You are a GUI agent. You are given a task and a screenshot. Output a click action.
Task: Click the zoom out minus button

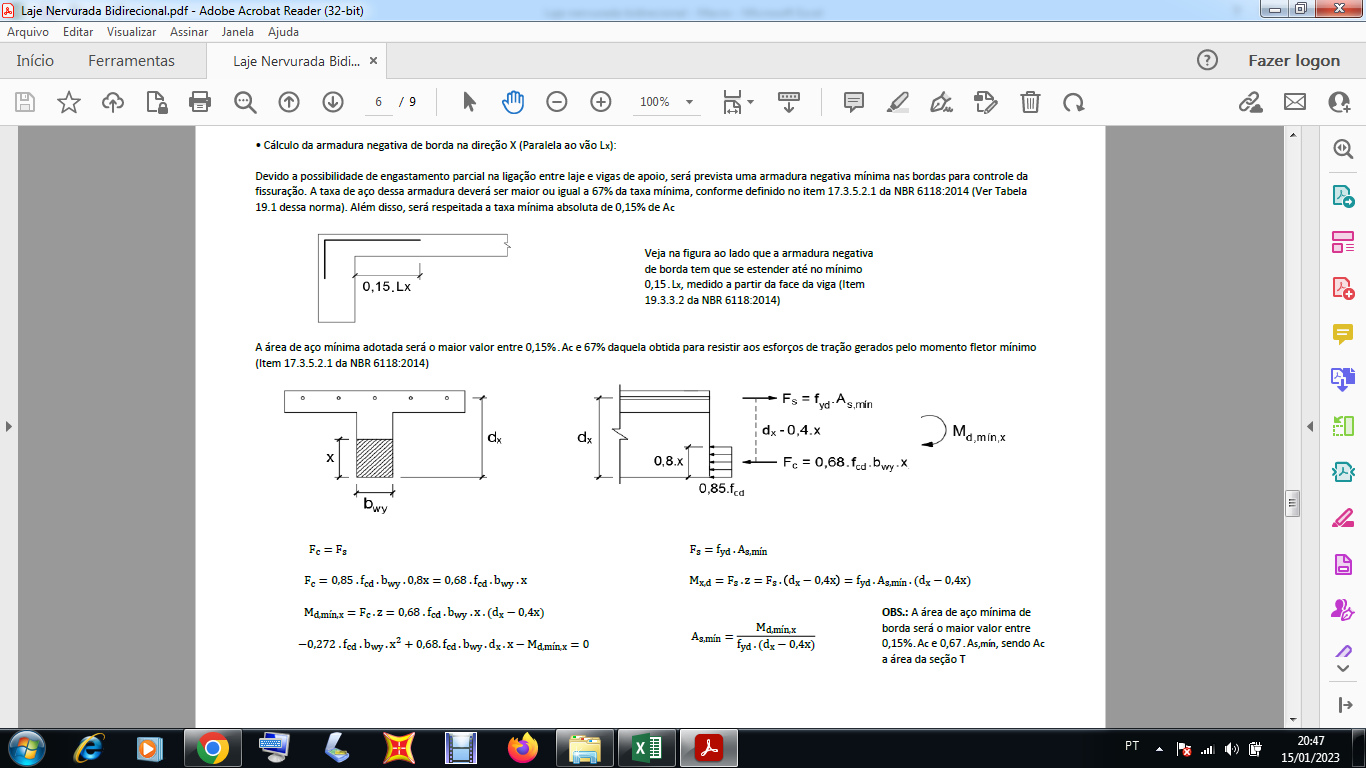coord(557,102)
